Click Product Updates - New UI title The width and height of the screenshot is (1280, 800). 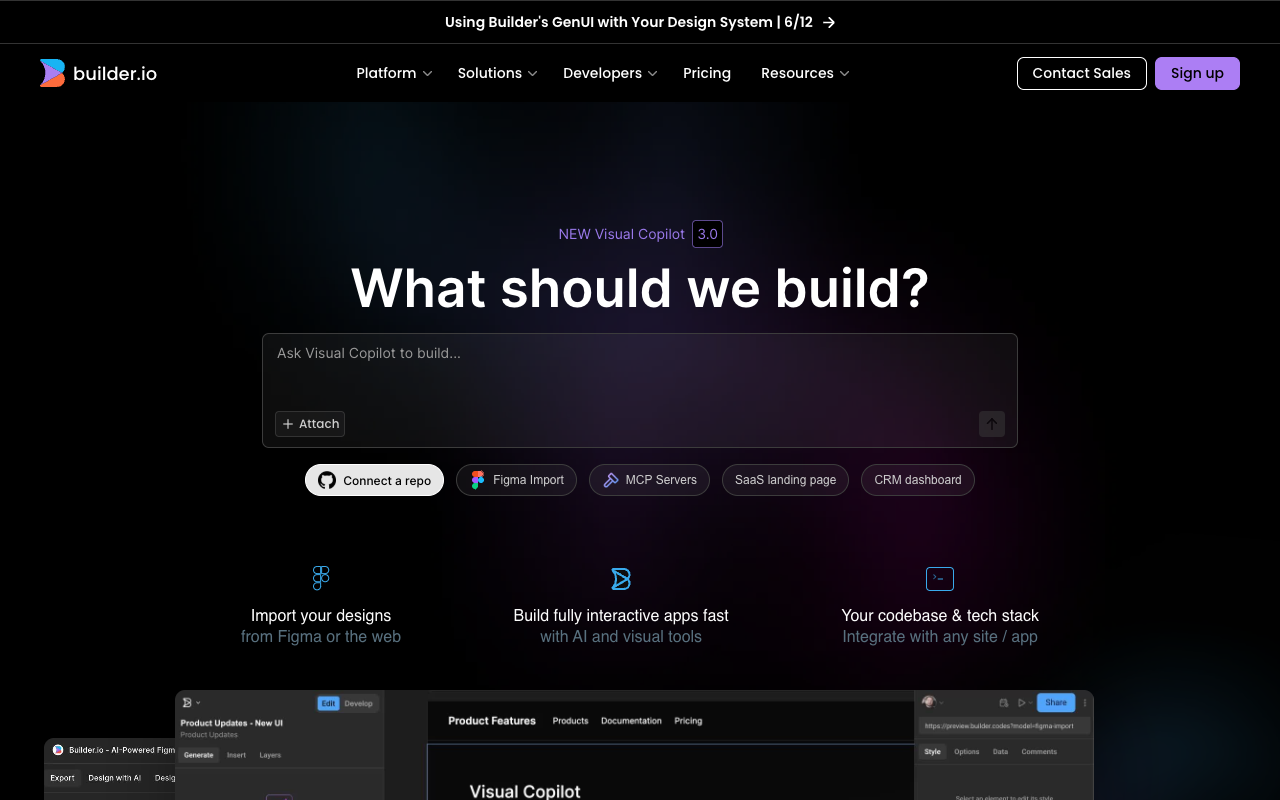tap(232, 723)
